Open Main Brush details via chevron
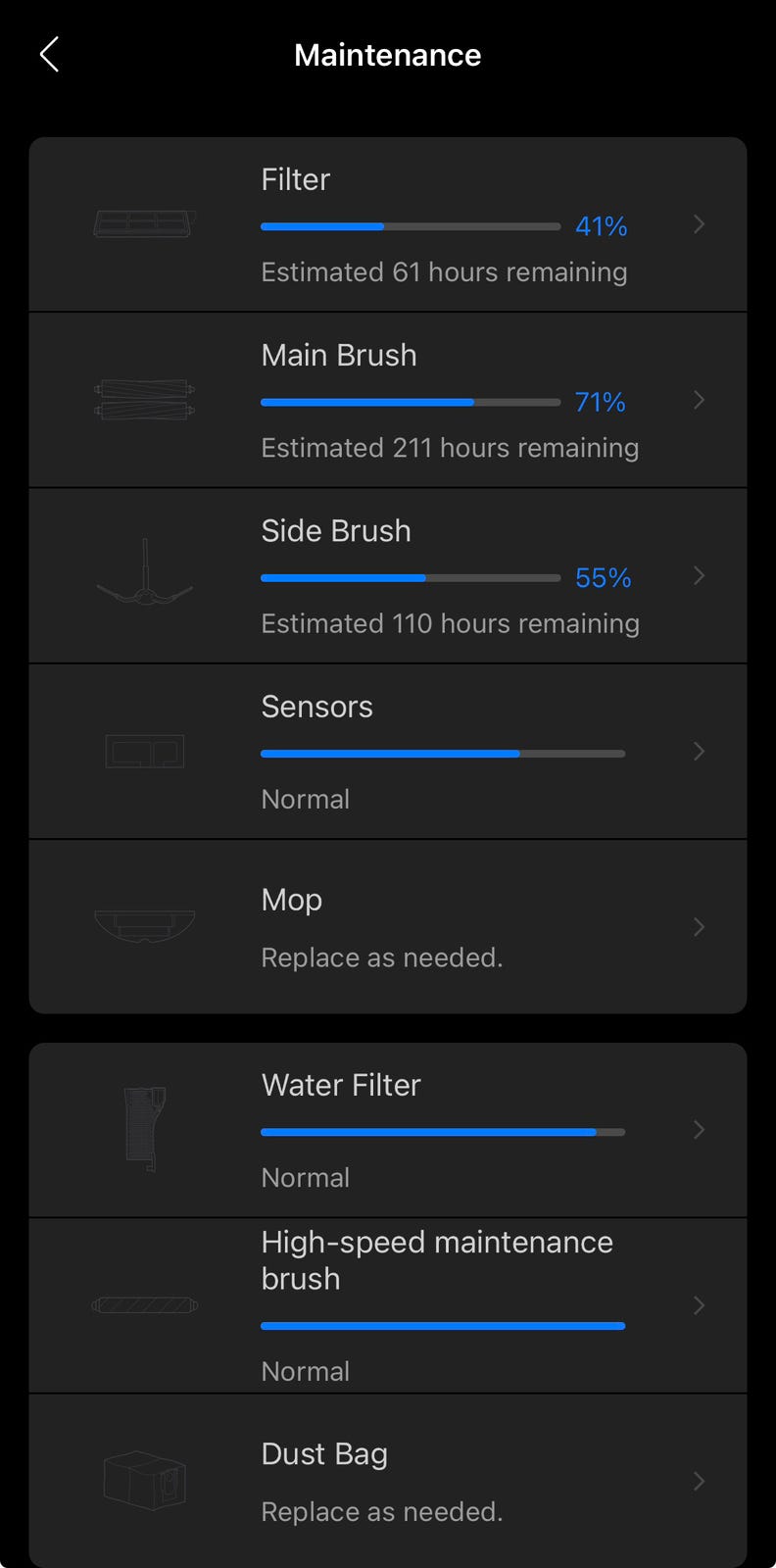Screen dimensions: 776x1568 [x=699, y=400]
